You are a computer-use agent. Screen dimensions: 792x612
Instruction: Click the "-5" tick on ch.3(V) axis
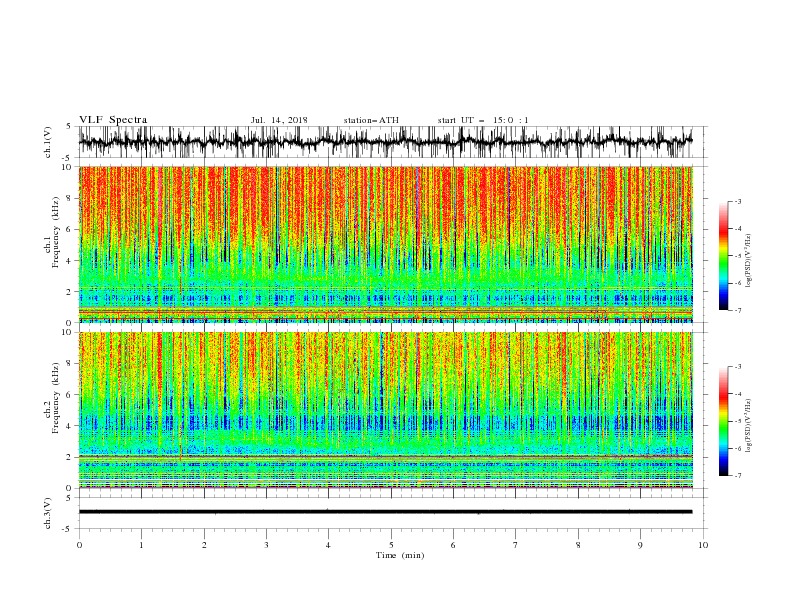coord(68,529)
